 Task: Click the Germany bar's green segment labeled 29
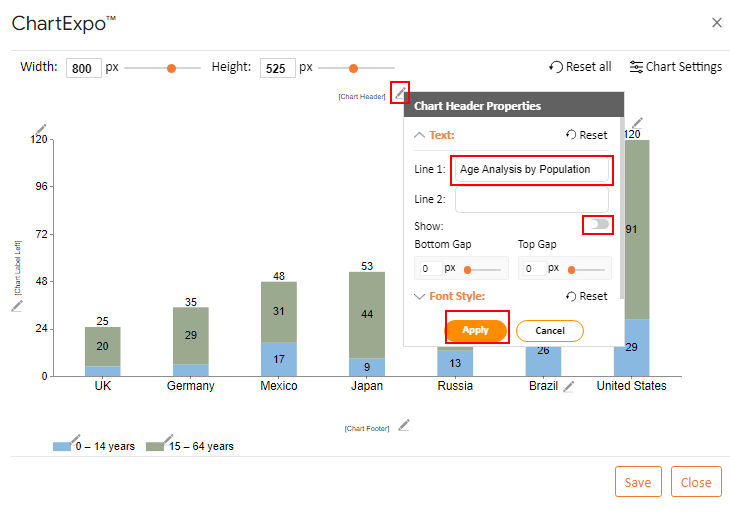pyautogui.click(x=191, y=335)
